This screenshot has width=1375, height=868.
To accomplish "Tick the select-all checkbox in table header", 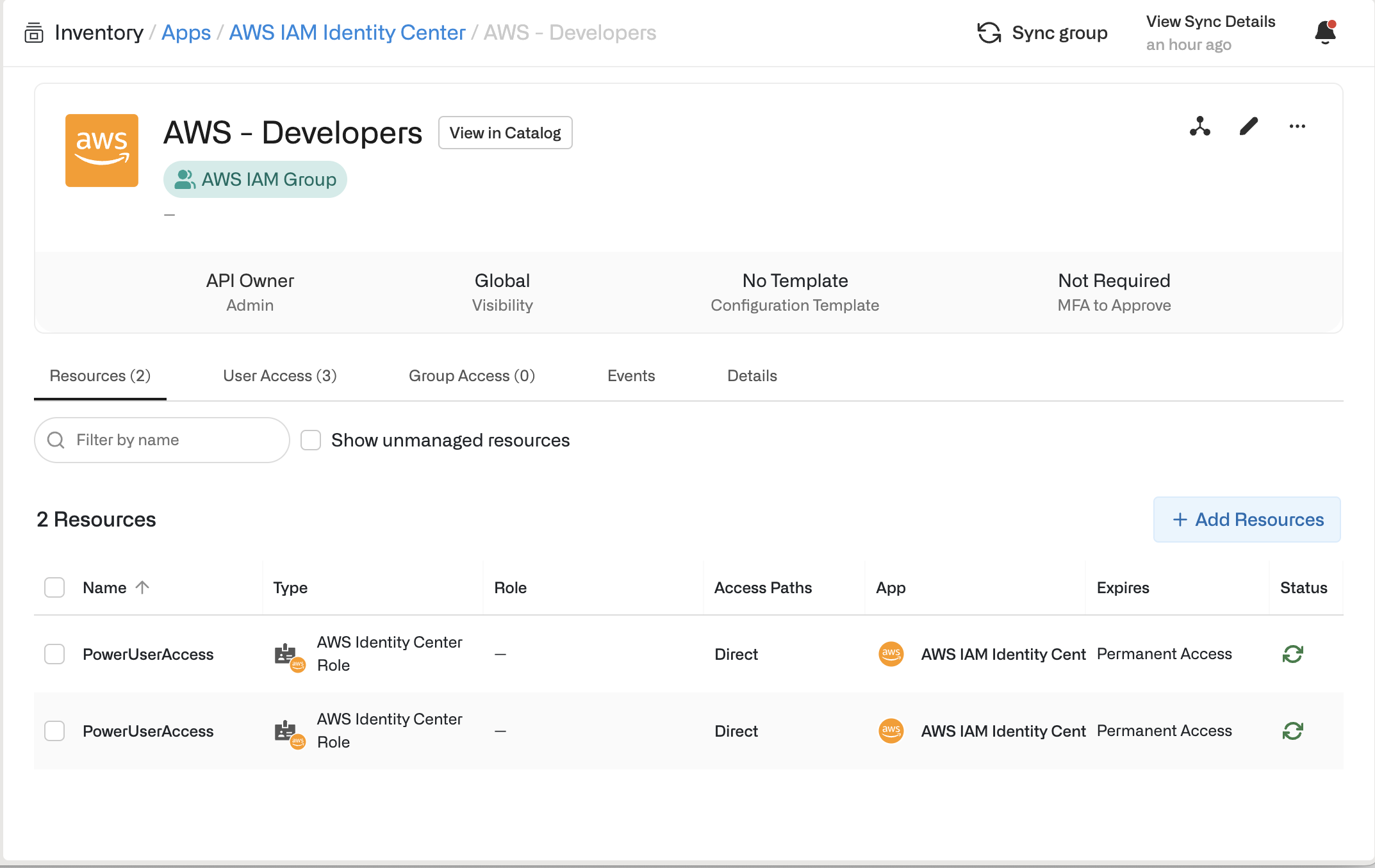I will 54,587.
